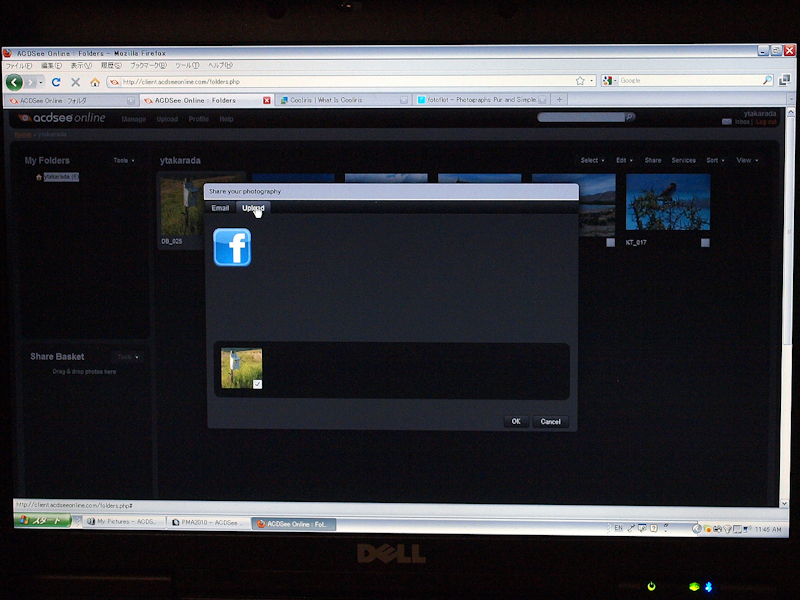Viewport: 800px width, 600px height.
Task: Bookmark this page with the star icon
Action: pyautogui.click(x=580, y=81)
